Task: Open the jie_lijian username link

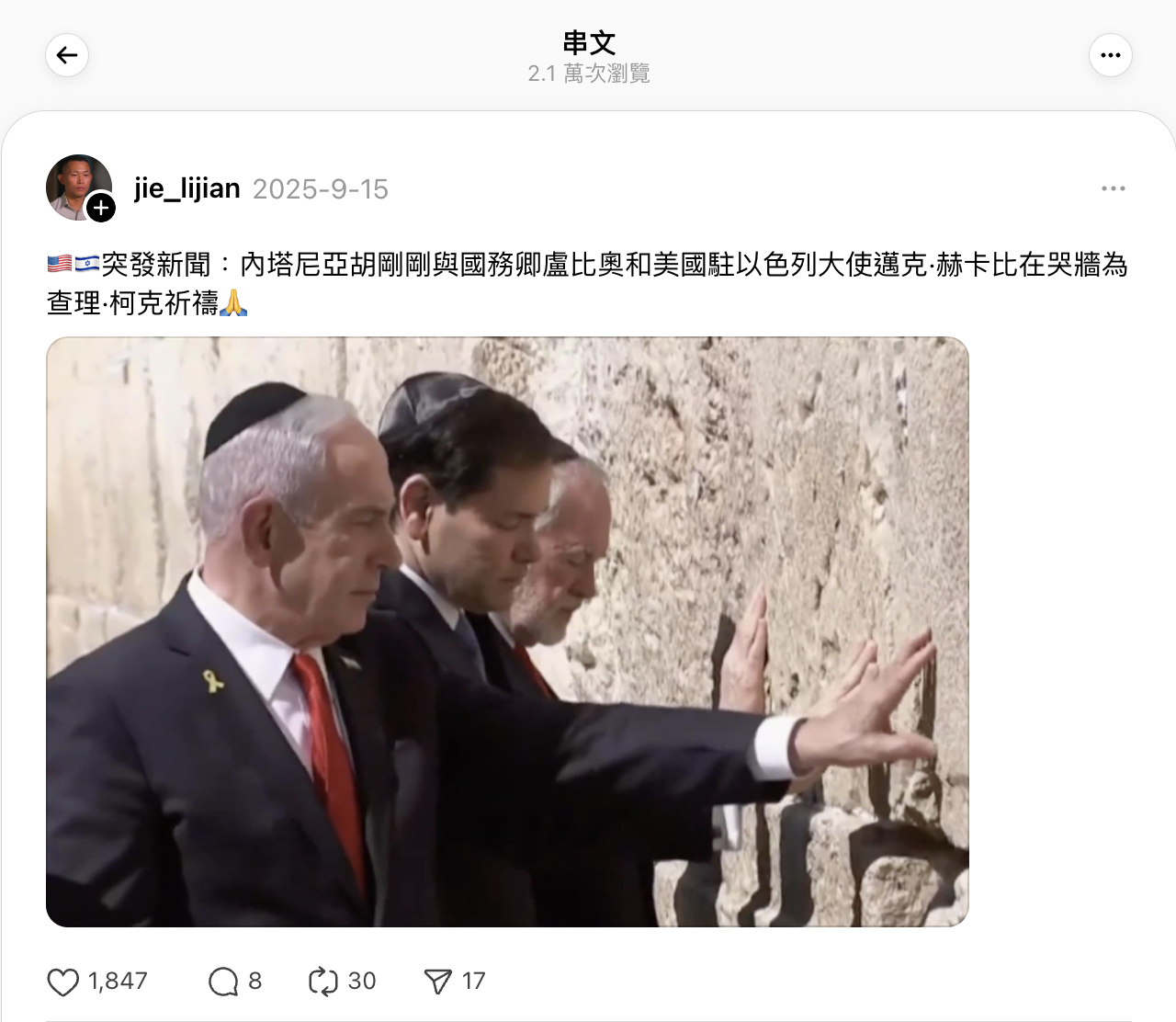Action: tap(187, 188)
